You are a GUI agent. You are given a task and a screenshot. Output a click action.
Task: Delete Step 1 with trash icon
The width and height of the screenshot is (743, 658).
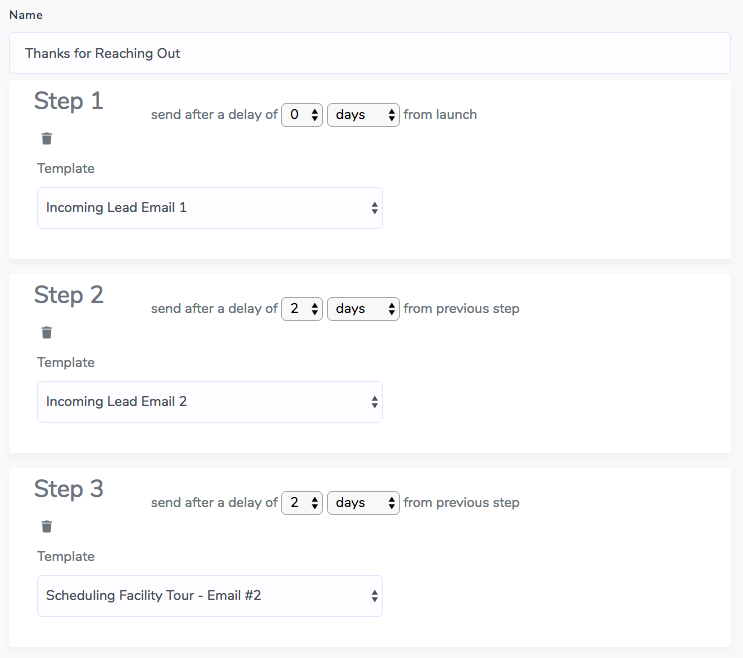click(x=46, y=138)
